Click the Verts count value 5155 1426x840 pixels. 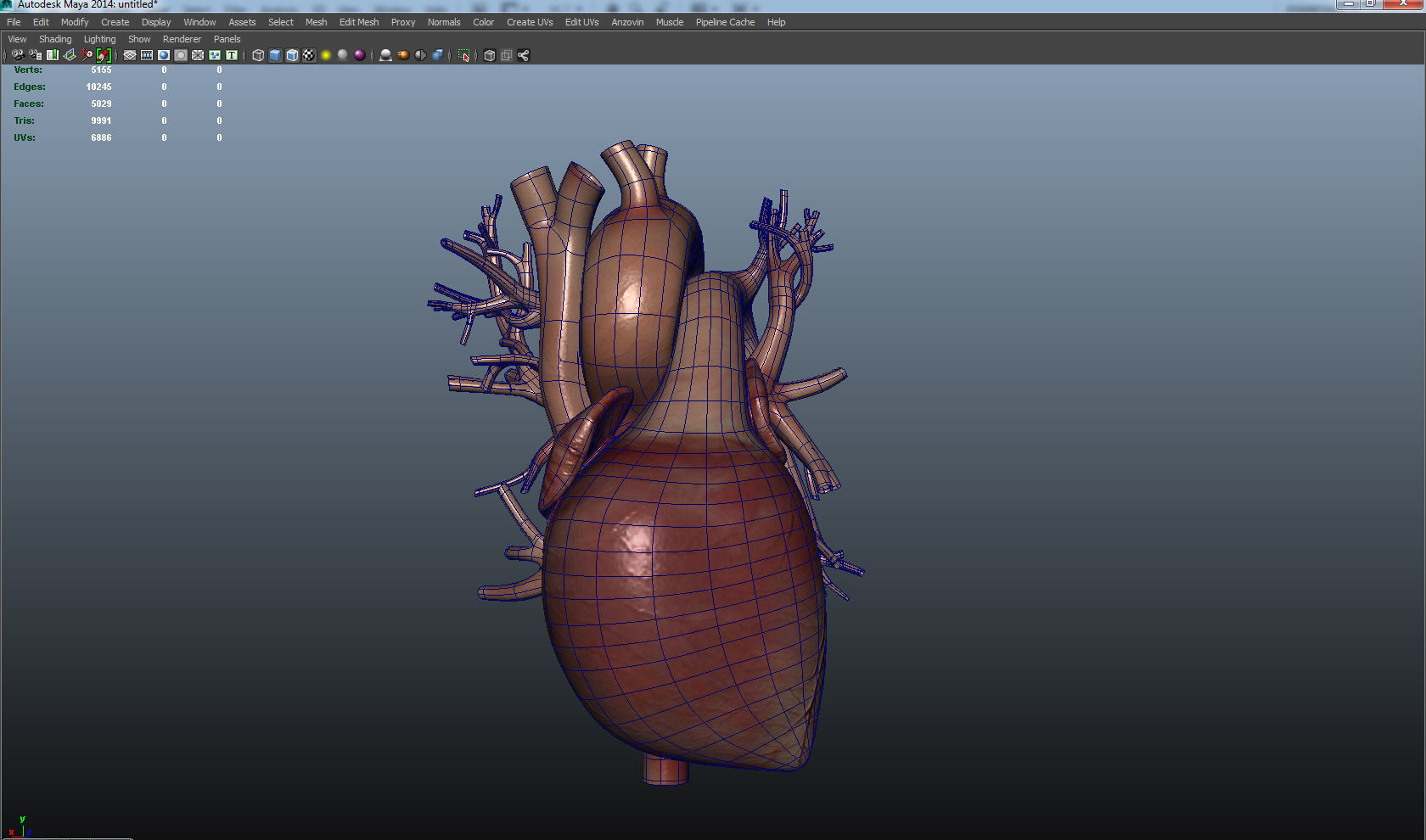101,70
